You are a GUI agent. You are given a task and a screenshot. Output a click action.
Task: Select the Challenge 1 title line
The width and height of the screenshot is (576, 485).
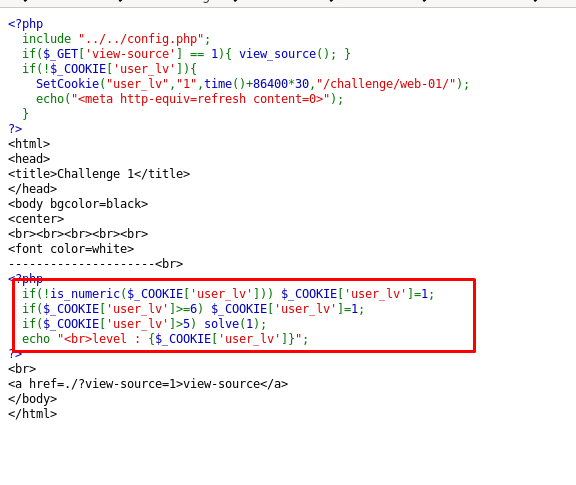coord(99,174)
